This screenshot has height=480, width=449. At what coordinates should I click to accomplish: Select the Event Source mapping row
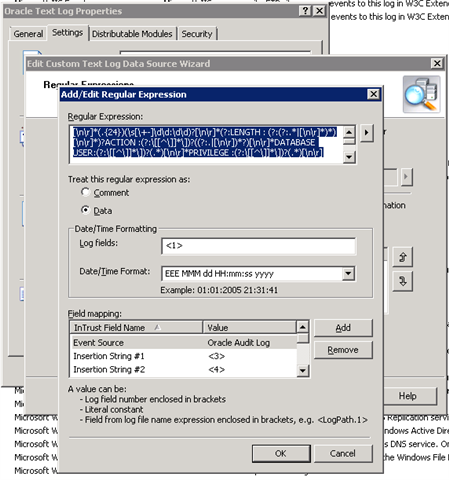pyautogui.click(x=184, y=343)
